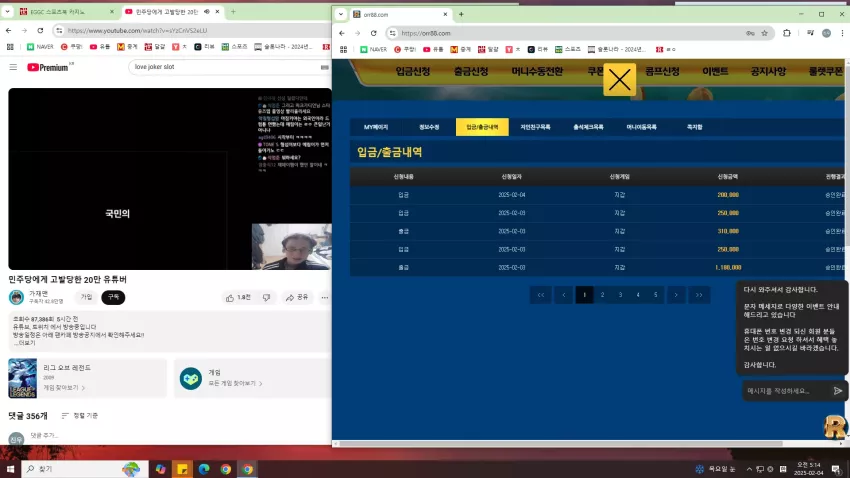Open 이벤트 menu item

point(715,72)
